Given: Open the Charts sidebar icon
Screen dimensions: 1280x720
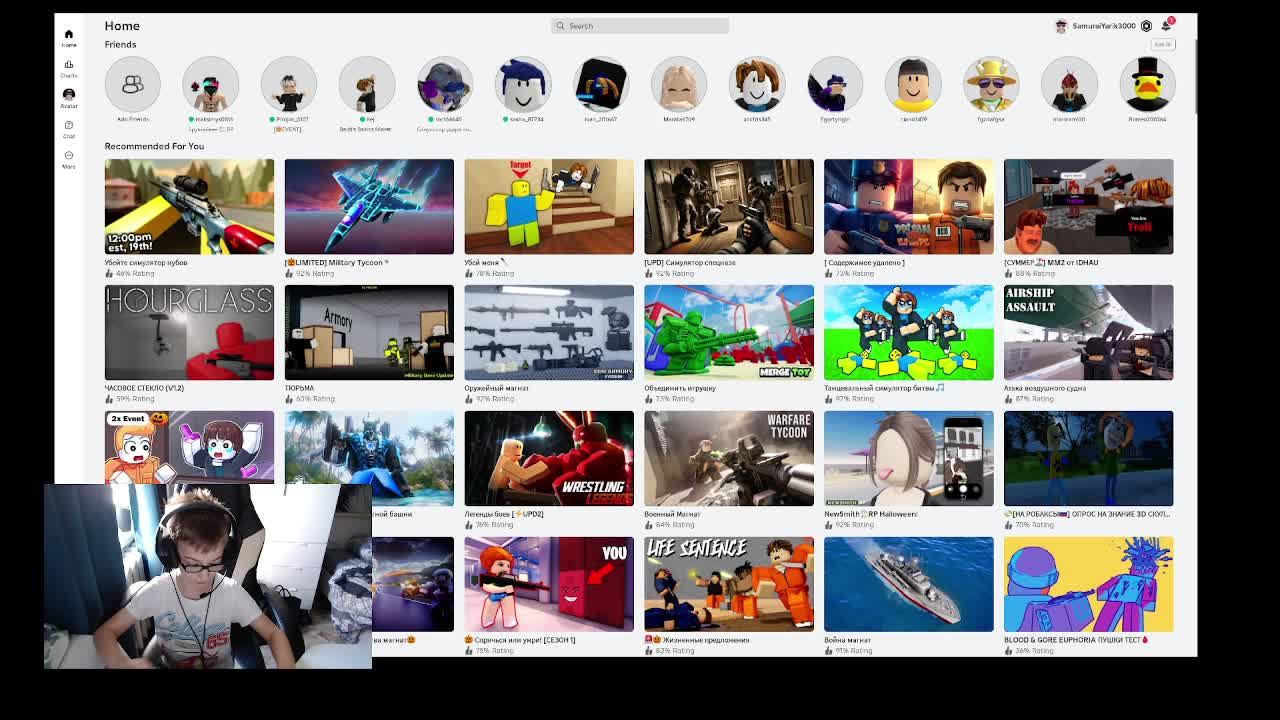Looking at the screenshot, I should 69,68.
